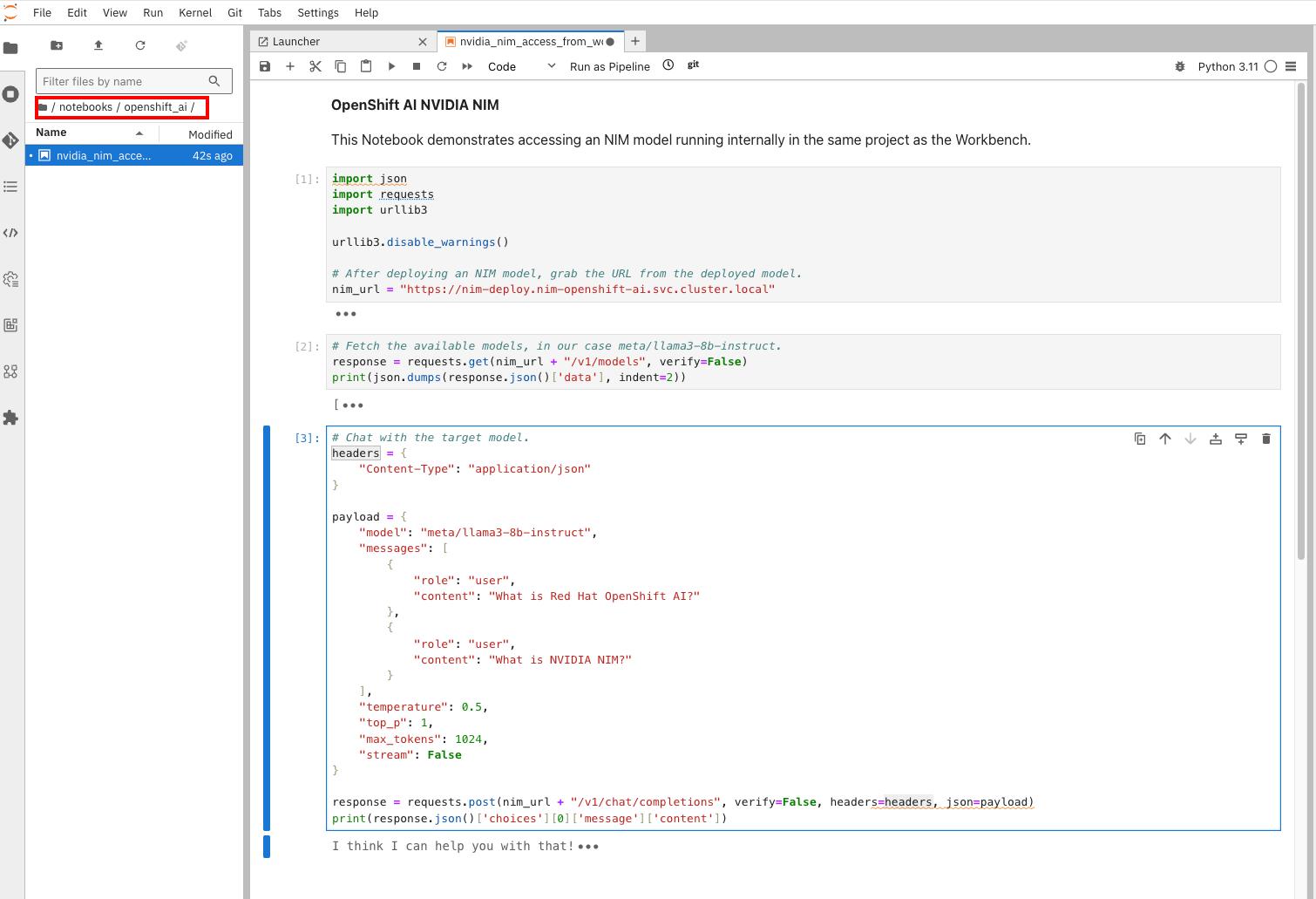Open the Tabs menu
1316x899 pixels.
(269, 12)
